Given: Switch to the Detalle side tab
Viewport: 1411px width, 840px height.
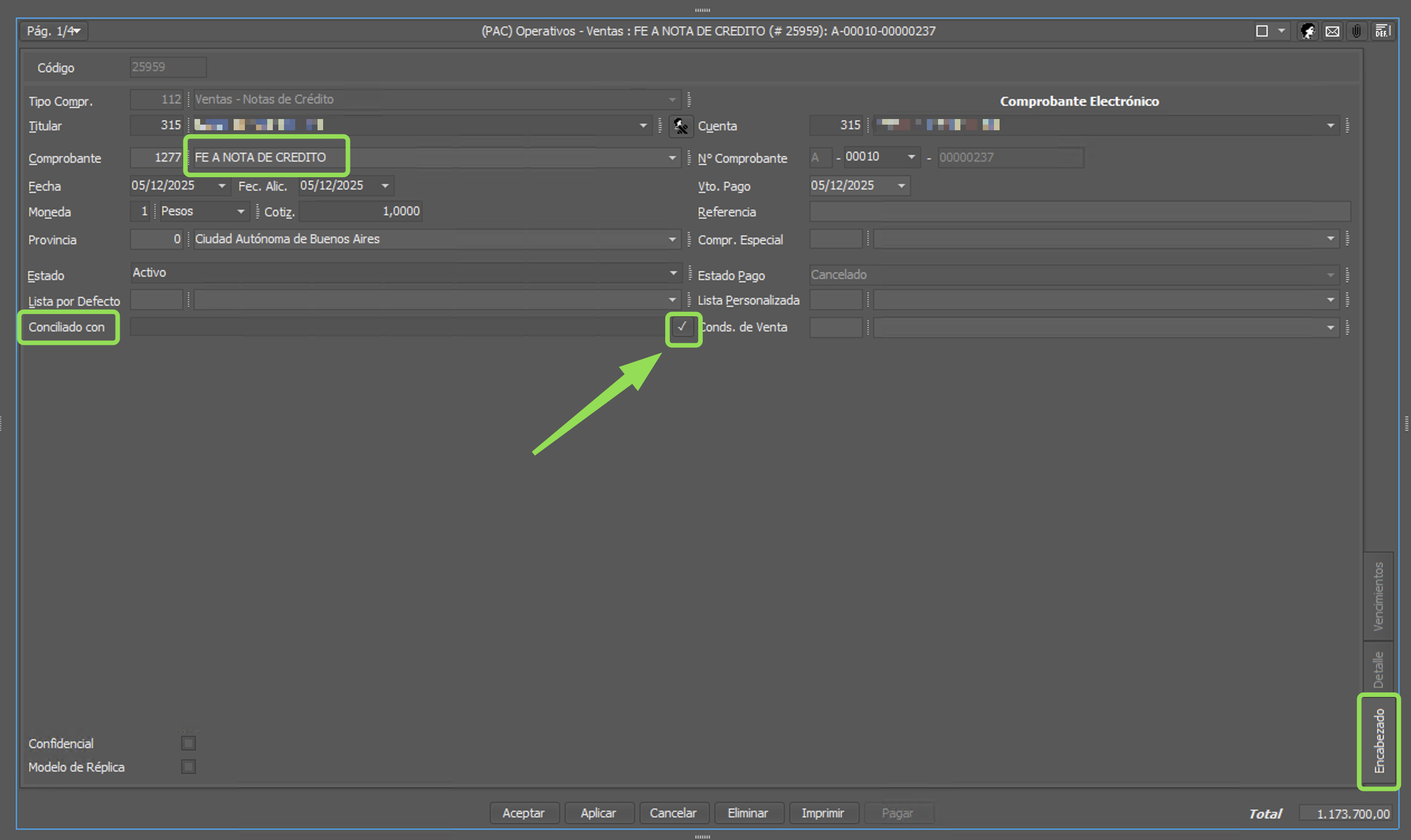Looking at the screenshot, I should (x=1379, y=669).
